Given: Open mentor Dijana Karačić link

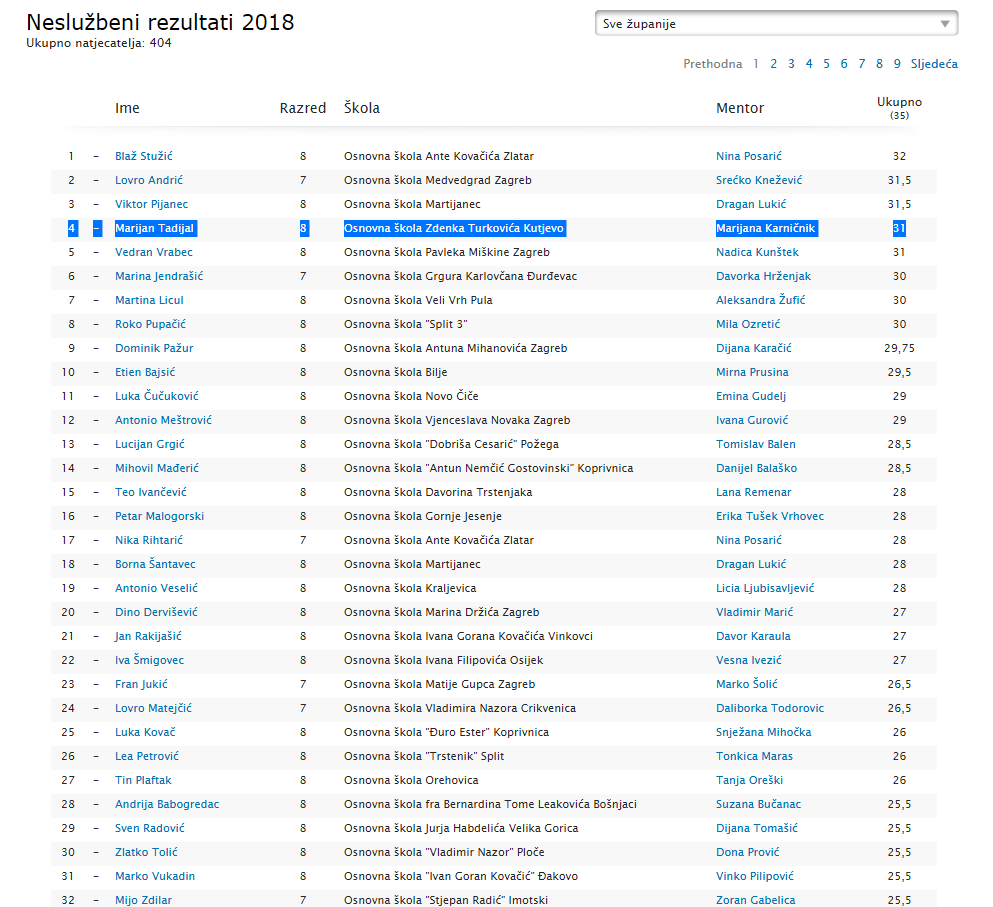Looking at the screenshot, I should pyautogui.click(x=754, y=348).
